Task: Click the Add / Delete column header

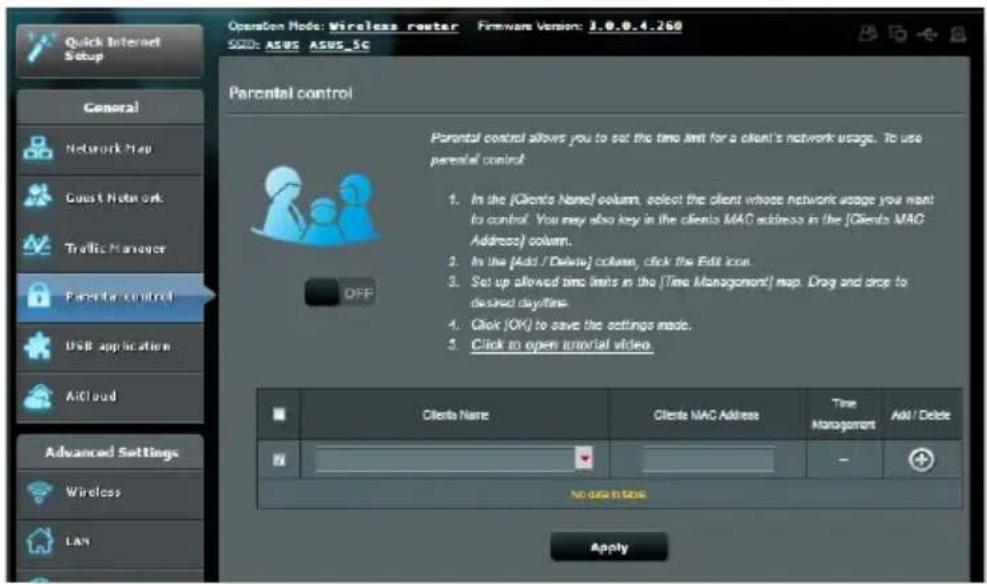Action: pos(921,415)
